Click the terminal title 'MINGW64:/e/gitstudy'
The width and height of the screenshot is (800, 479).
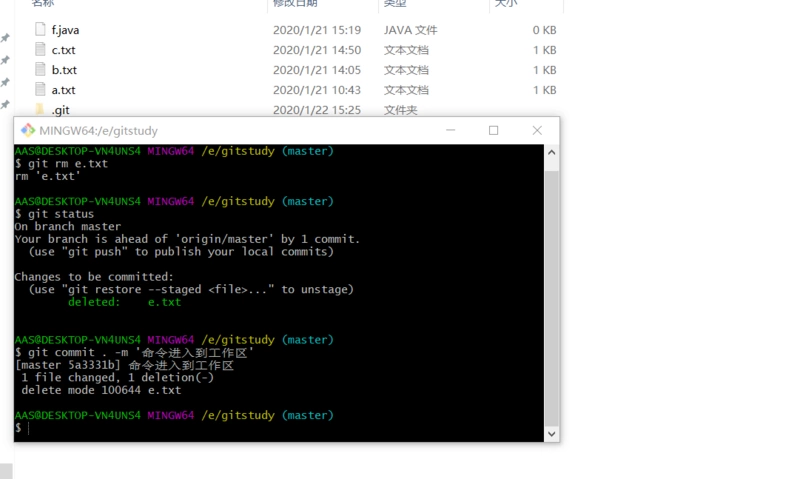pyautogui.click(x=98, y=131)
